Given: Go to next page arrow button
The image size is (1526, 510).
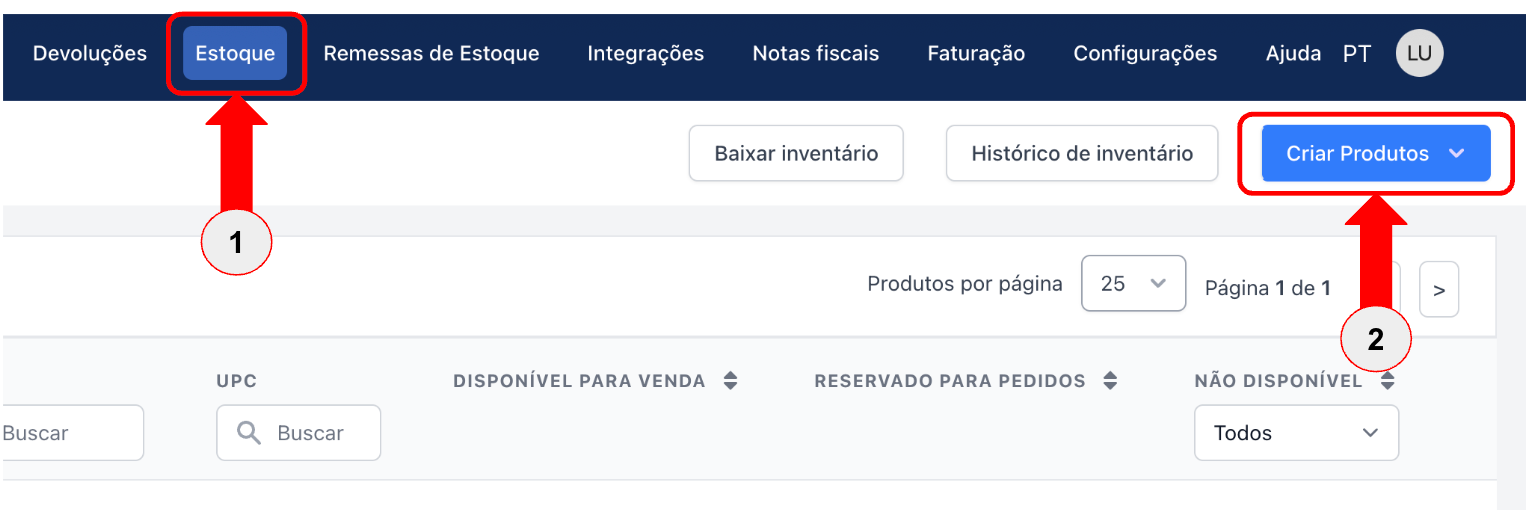Looking at the screenshot, I should (x=1439, y=290).
